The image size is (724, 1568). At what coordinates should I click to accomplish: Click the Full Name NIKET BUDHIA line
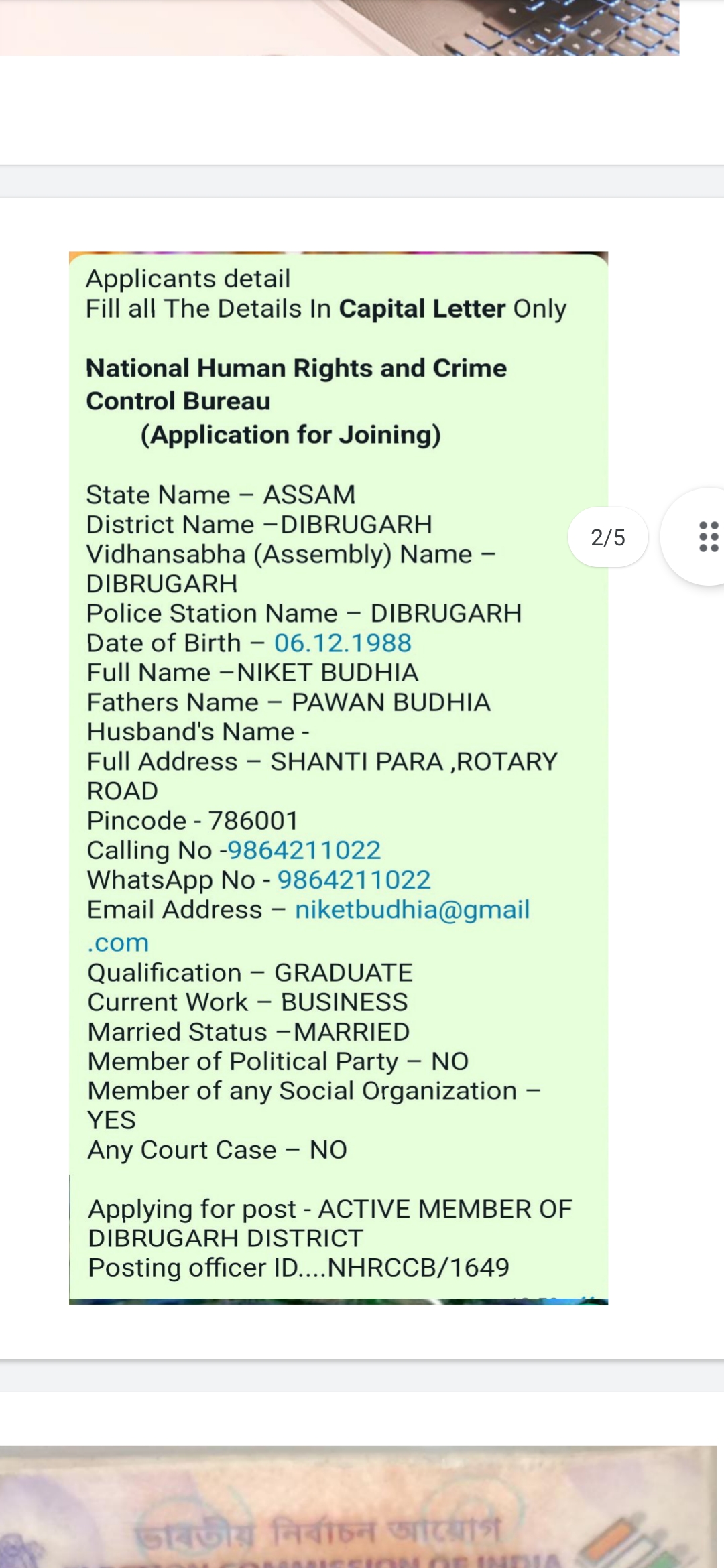[253, 673]
